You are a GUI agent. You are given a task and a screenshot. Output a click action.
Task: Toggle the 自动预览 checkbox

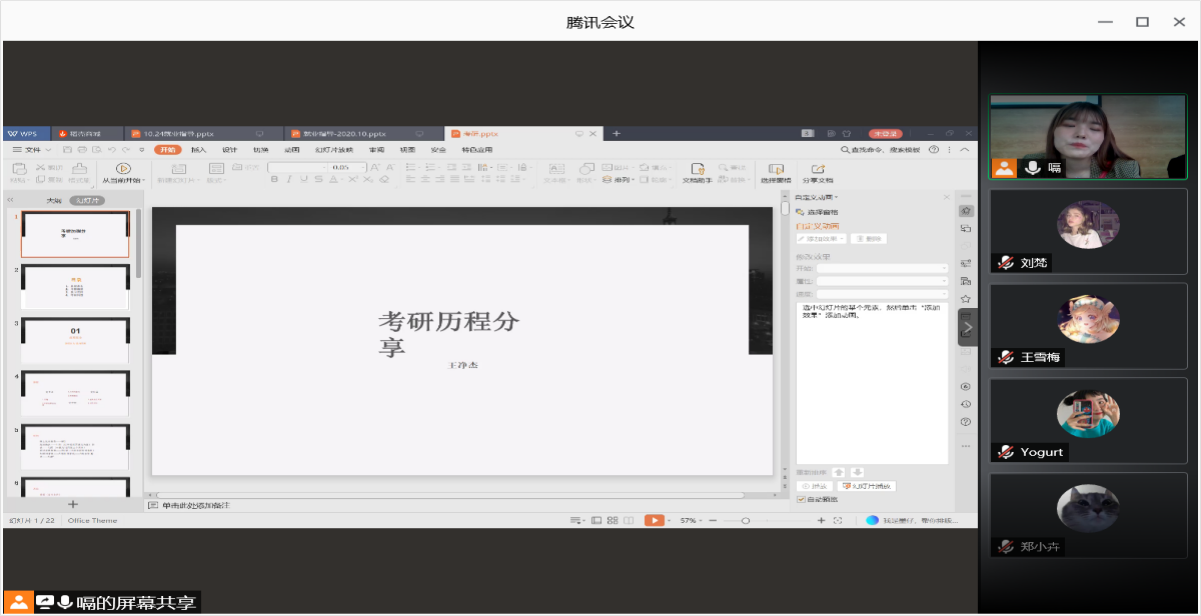coord(801,498)
